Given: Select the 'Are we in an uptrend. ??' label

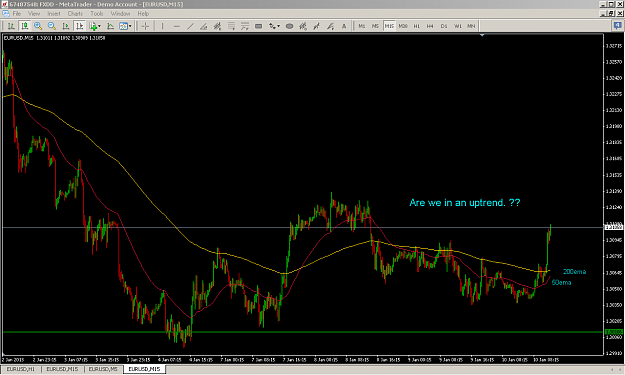Looking at the screenshot, I should (465, 203).
